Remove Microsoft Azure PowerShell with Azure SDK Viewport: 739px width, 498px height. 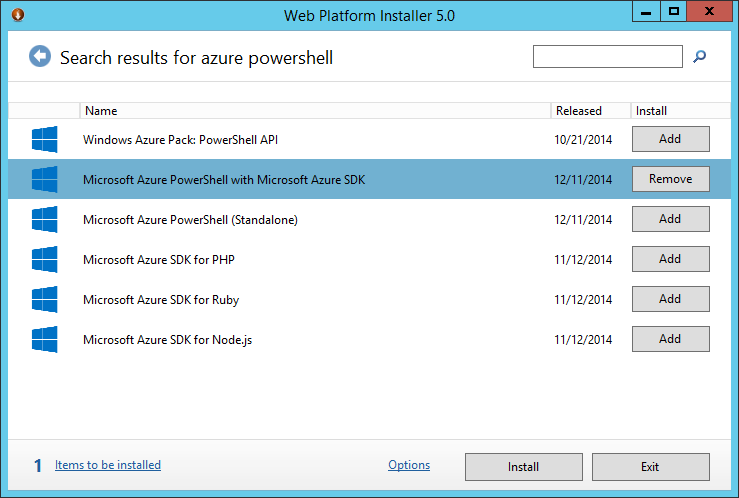click(x=670, y=179)
